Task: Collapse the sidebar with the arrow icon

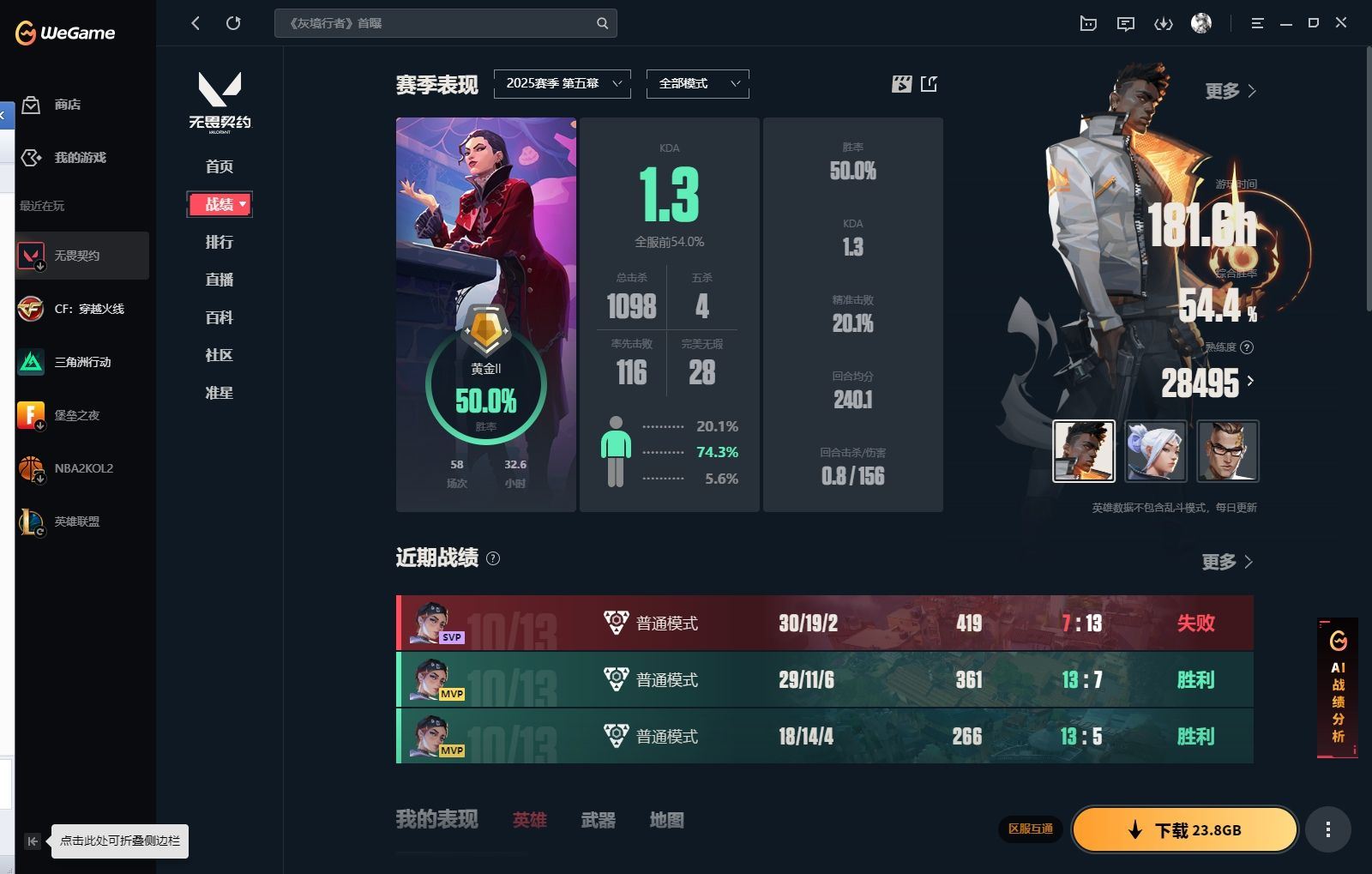Action: 32,841
